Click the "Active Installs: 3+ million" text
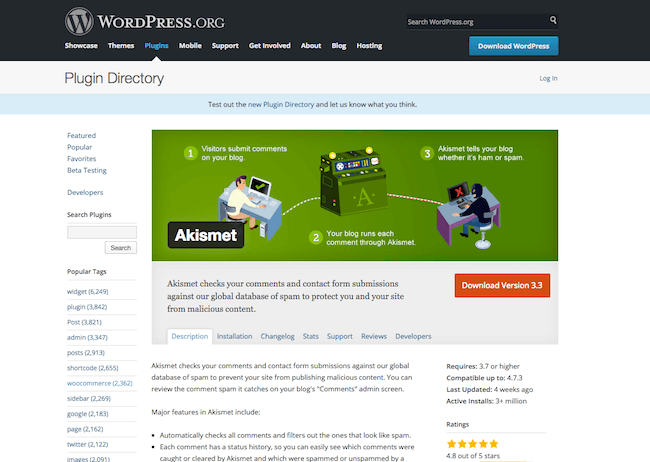Image resolution: width=650 pixels, height=462 pixels. pos(487,401)
